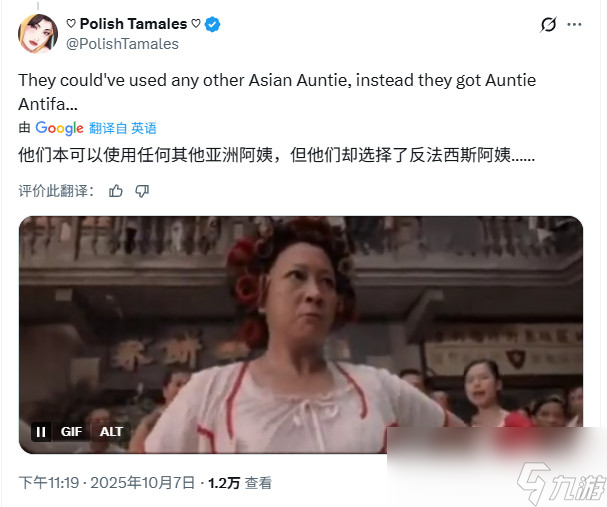This screenshot has width=607, height=507.
Task: Click the blue verified checkmark badge
Action: point(212,24)
